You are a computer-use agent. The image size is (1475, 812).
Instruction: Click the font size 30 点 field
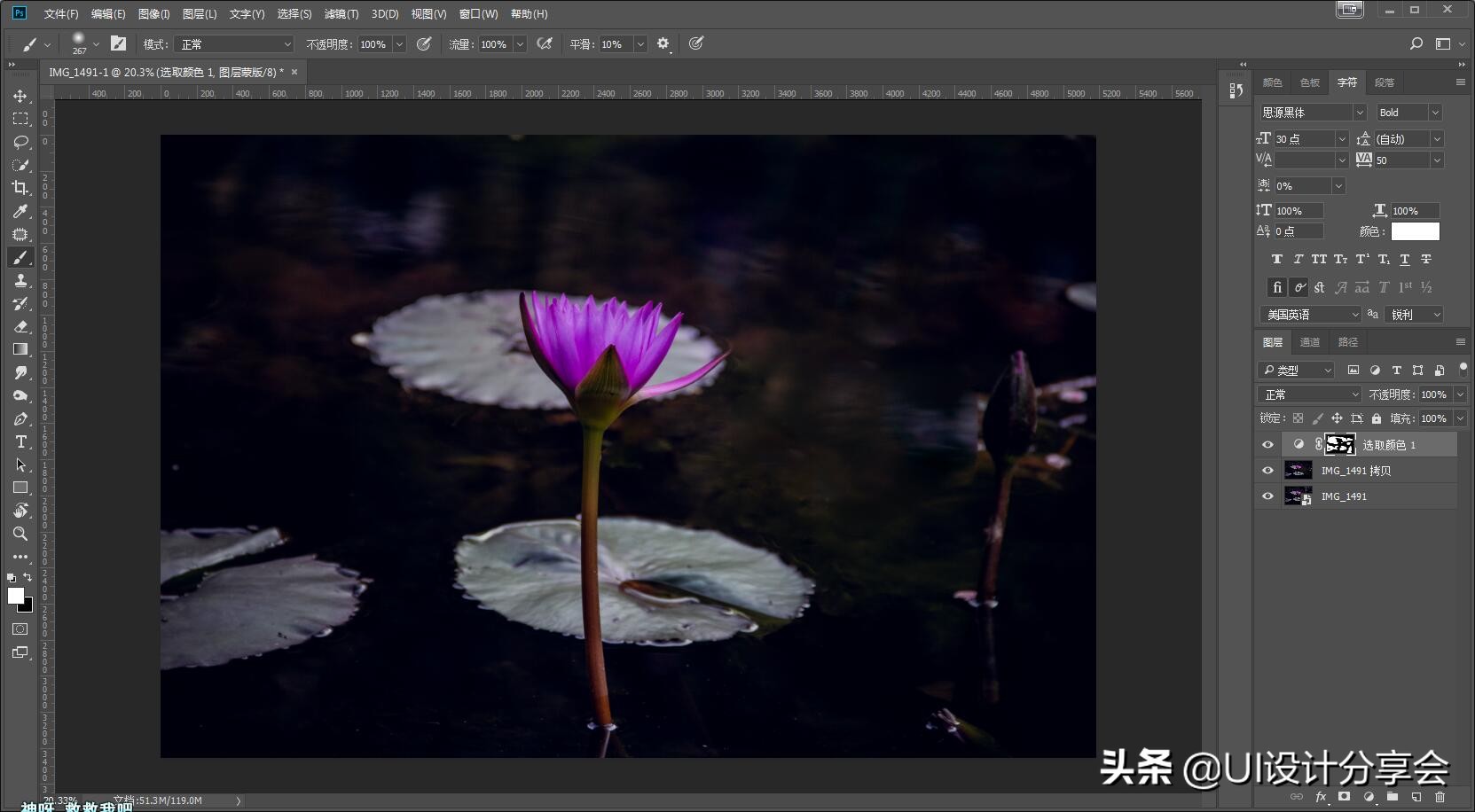pos(1302,139)
